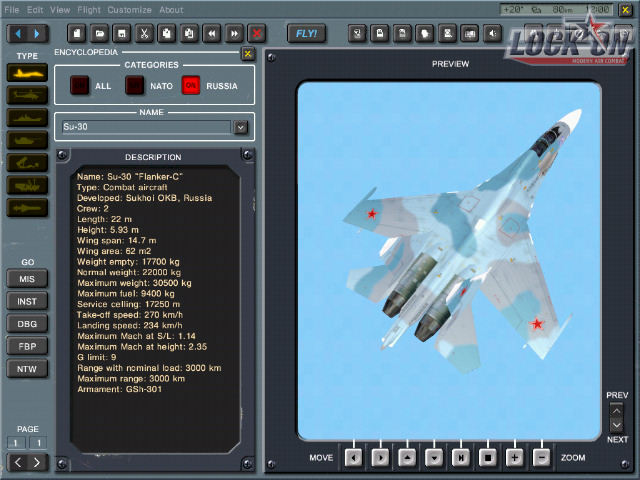The image size is (640, 480).
Task: Enable the NATO category switch
Action: point(133,86)
